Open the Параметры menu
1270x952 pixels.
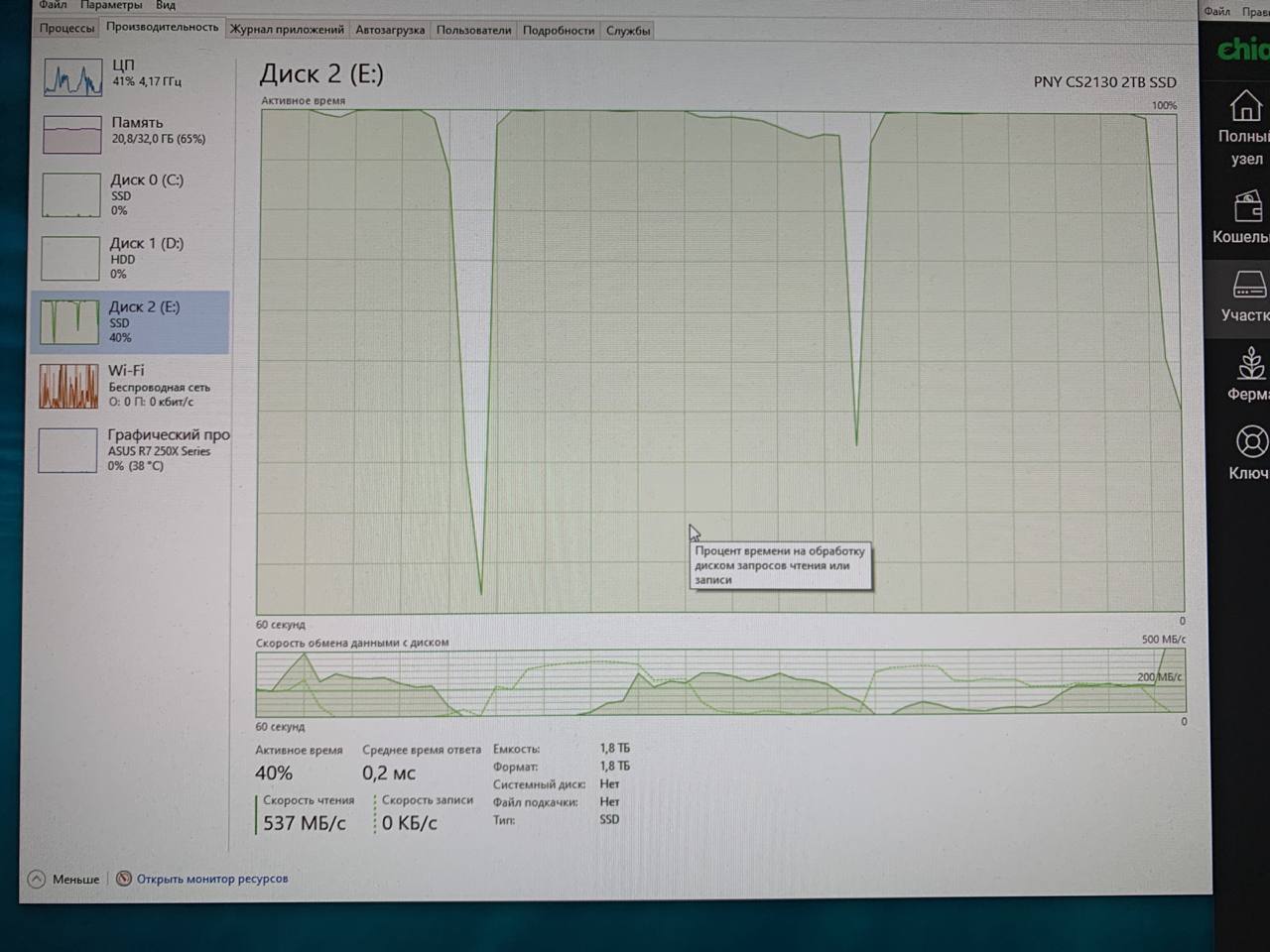point(111,5)
